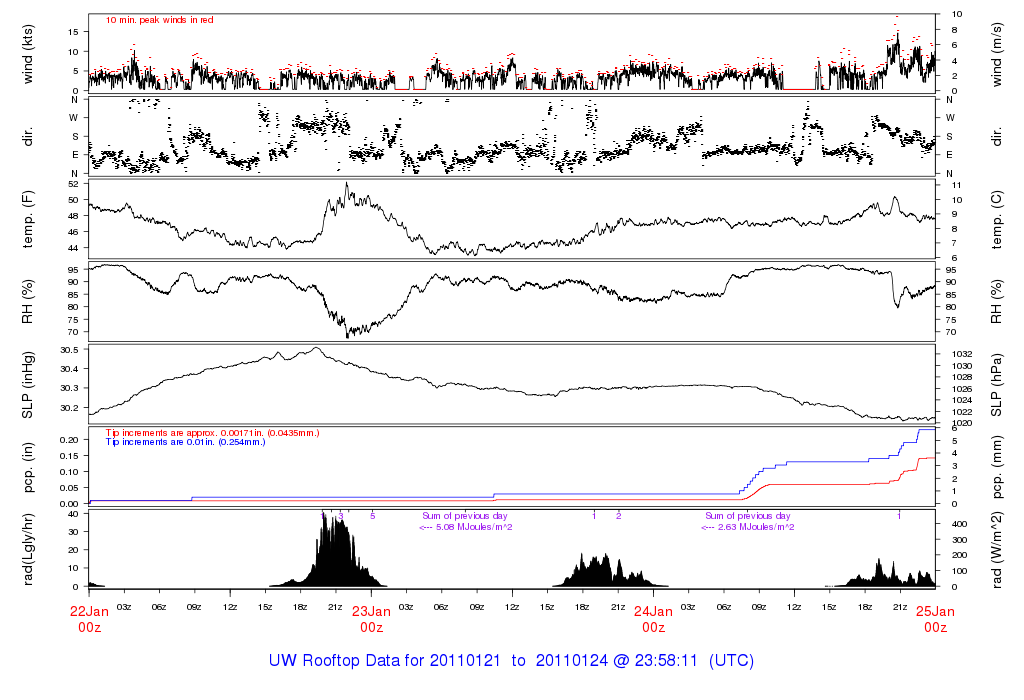Select the "UW Rooftop Data for 20110121" title
Image resolution: width=1024 pixels, height=700 pixels.
[x=385, y=660]
